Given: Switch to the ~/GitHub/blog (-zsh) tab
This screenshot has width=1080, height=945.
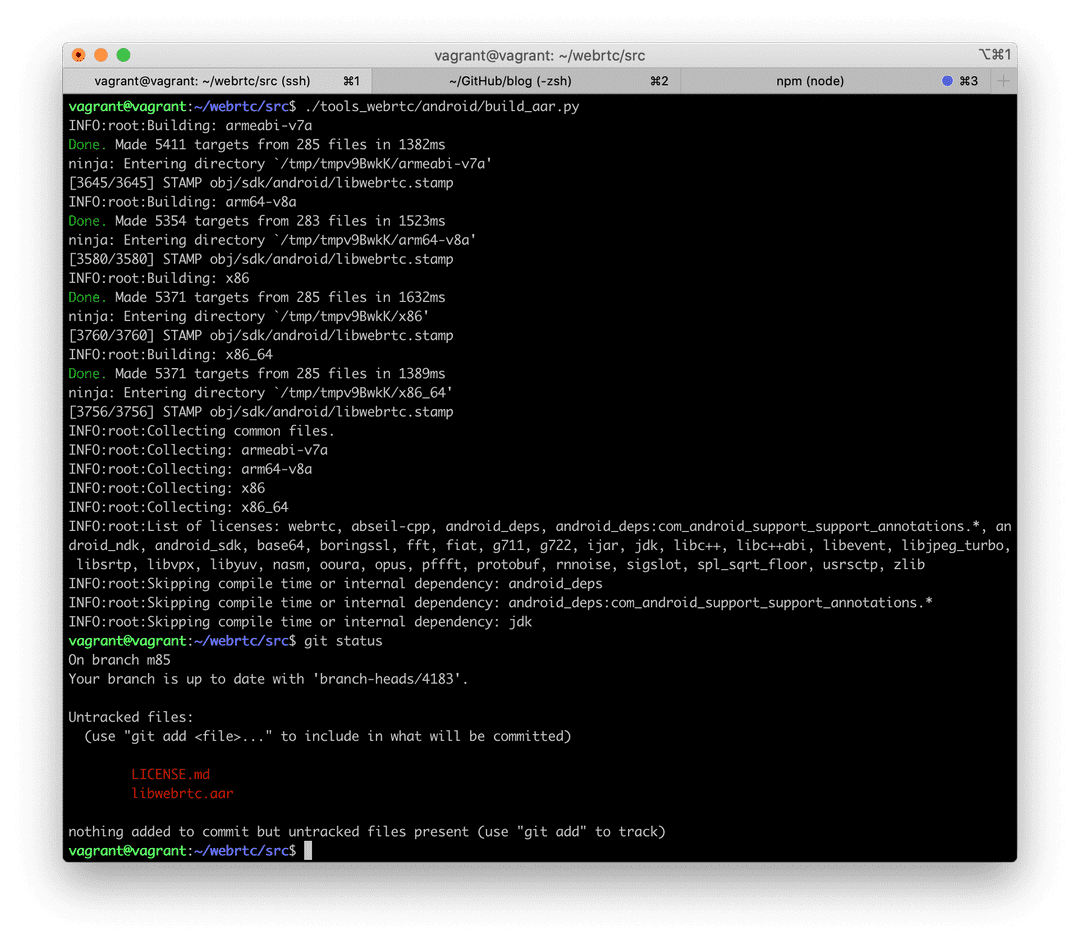Looking at the screenshot, I should pos(526,81).
